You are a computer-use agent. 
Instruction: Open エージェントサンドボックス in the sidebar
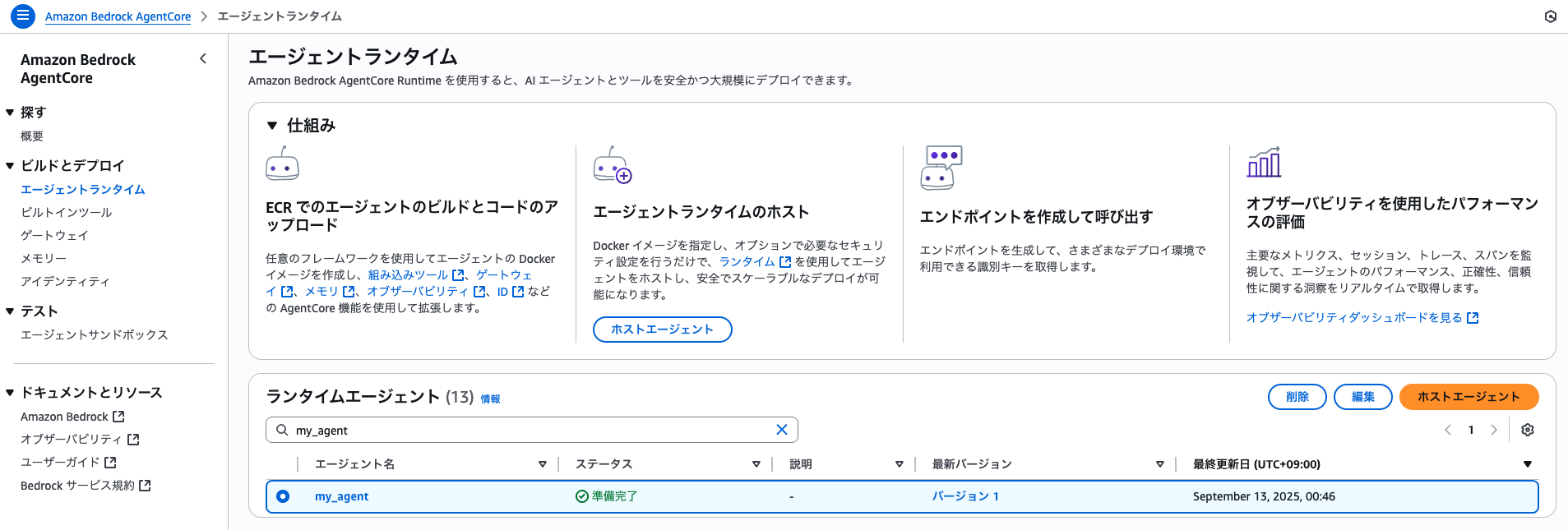95,334
